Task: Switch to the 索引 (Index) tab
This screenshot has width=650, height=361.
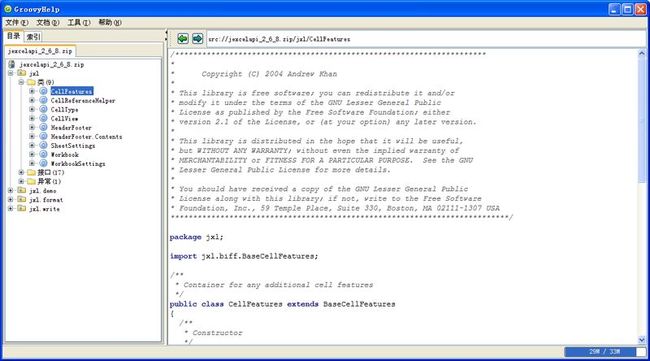Action: click(33, 37)
